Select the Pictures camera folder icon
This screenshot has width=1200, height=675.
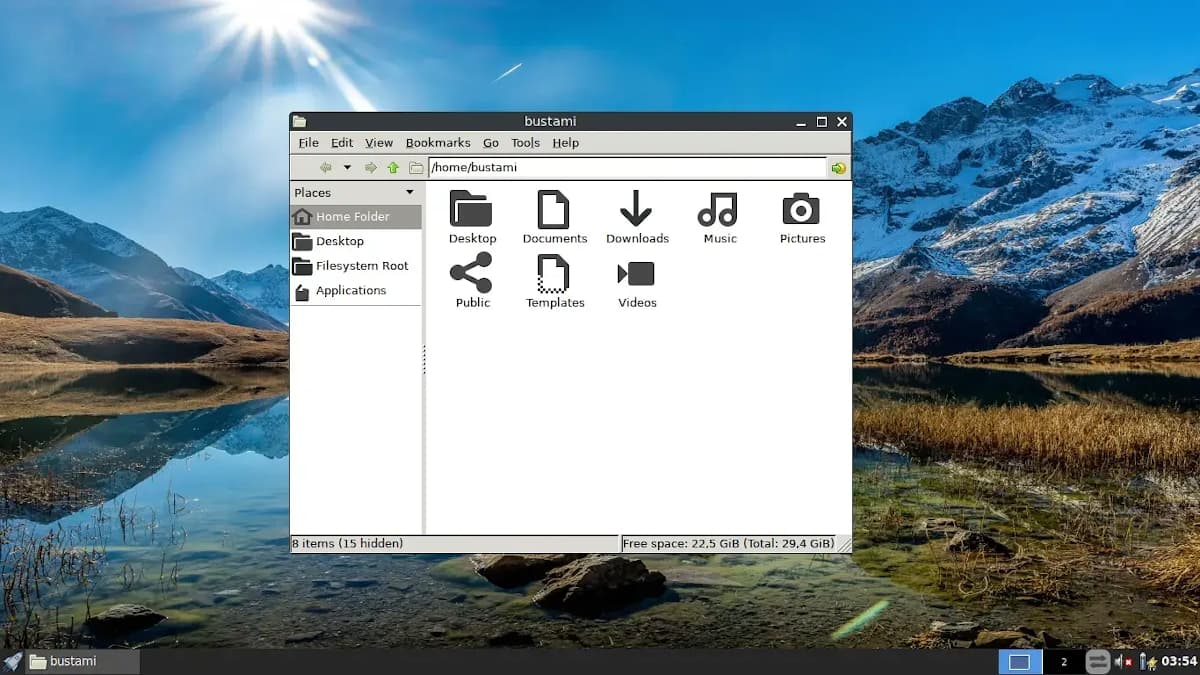(801, 210)
